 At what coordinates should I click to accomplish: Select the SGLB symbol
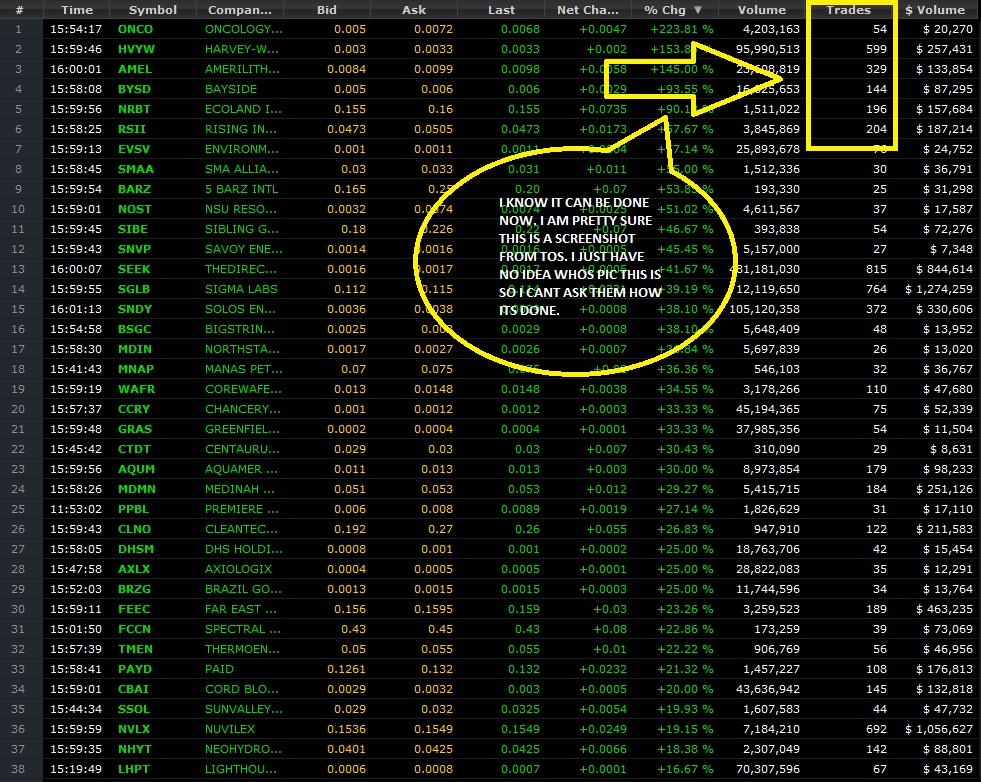pyautogui.click(x=135, y=289)
